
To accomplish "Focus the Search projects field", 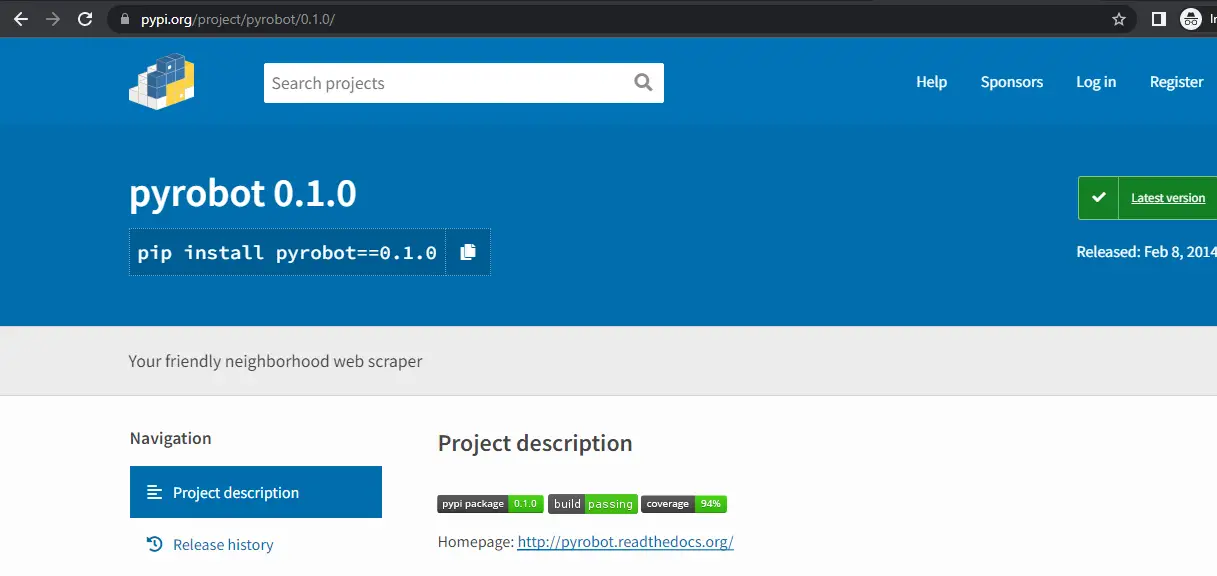I will point(445,83).
